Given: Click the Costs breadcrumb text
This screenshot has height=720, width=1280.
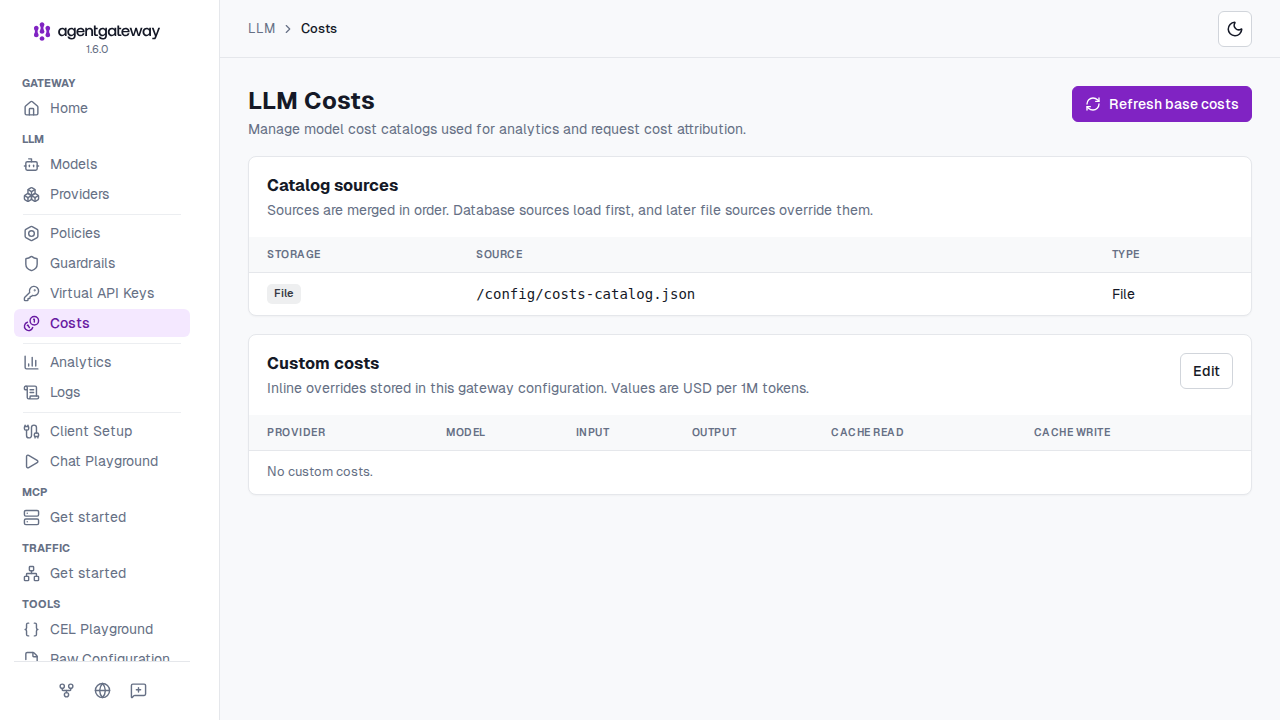Looking at the screenshot, I should [x=319, y=28].
